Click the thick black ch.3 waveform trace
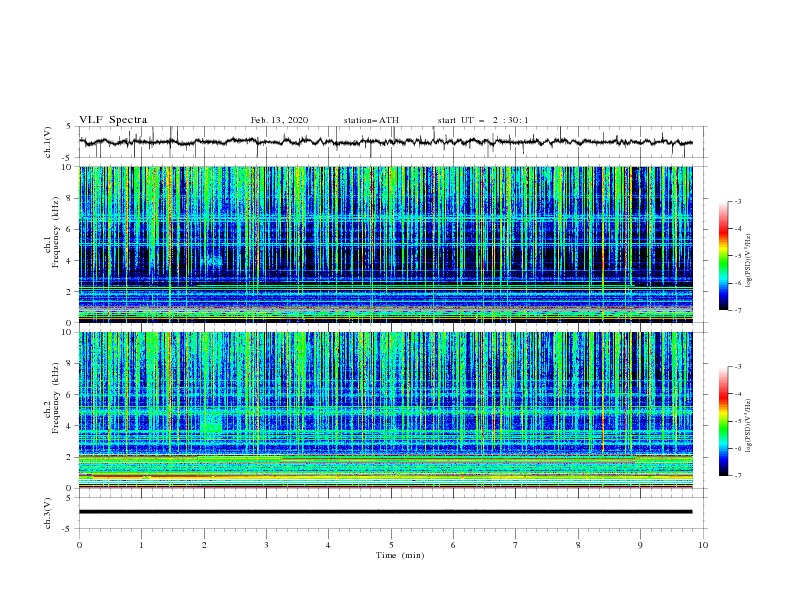Viewport: 792px width, 612px height. point(385,512)
